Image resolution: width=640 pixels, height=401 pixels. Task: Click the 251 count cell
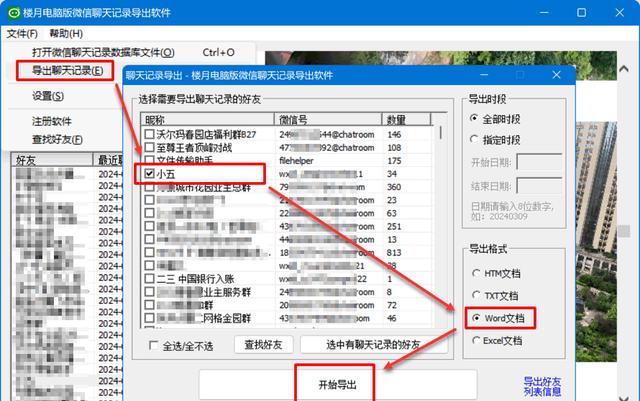pos(394,226)
